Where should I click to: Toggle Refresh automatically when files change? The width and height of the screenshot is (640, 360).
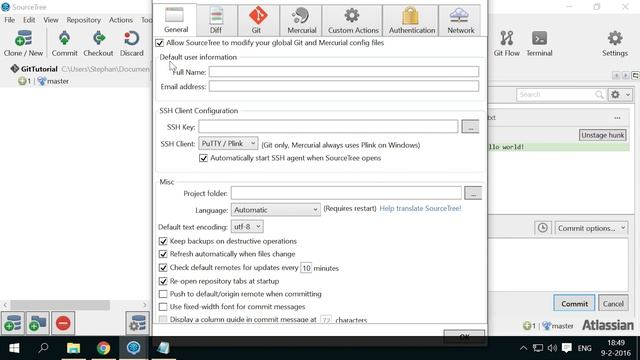click(163, 254)
